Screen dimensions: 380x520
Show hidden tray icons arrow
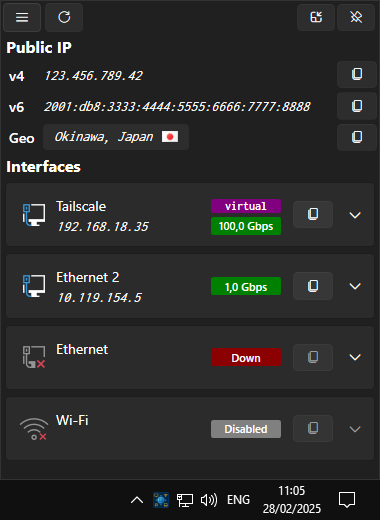pyautogui.click(x=137, y=500)
